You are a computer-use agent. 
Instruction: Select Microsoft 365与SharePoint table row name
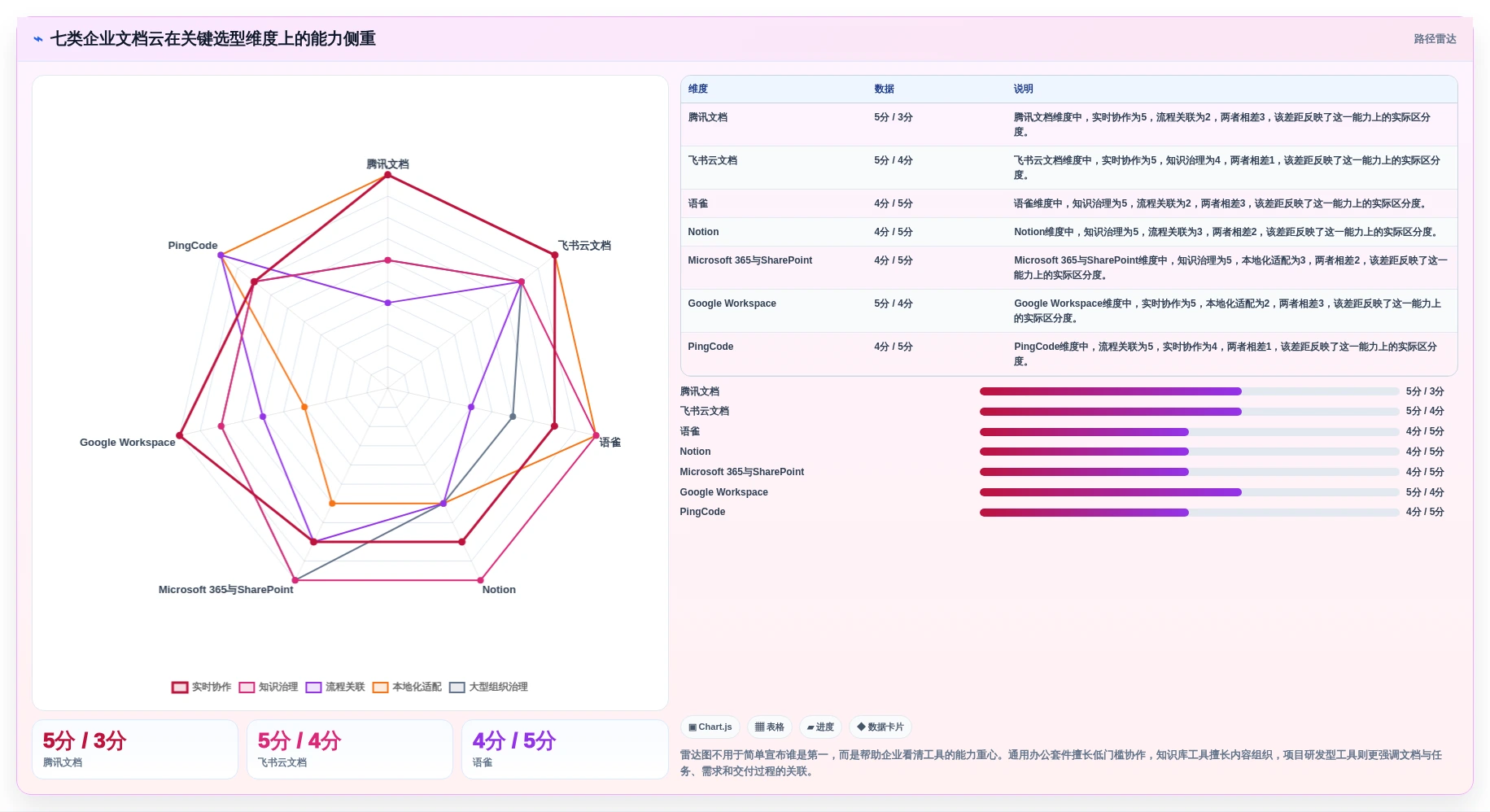coord(750,260)
